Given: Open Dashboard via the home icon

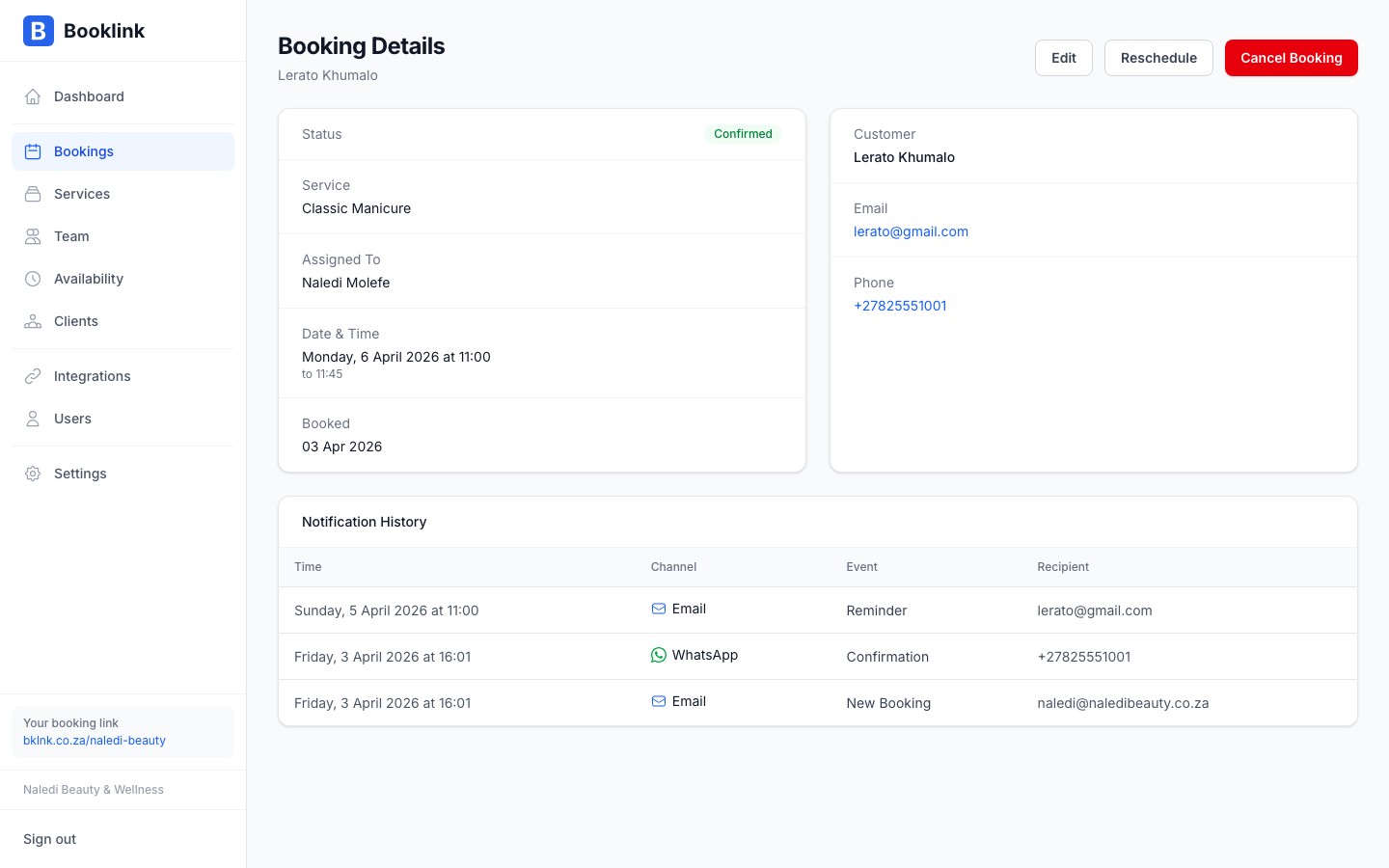Looking at the screenshot, I should pos(33,96).
